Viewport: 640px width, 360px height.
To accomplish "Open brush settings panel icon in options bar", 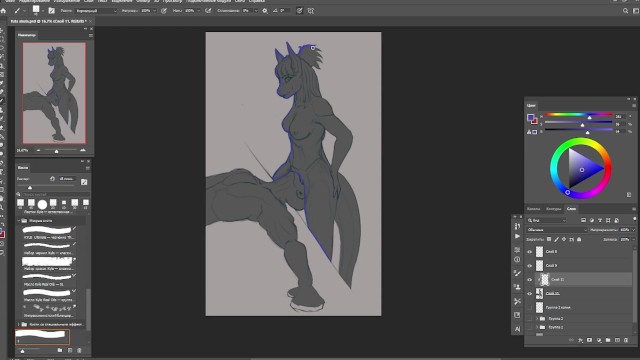I will (51, 11).
